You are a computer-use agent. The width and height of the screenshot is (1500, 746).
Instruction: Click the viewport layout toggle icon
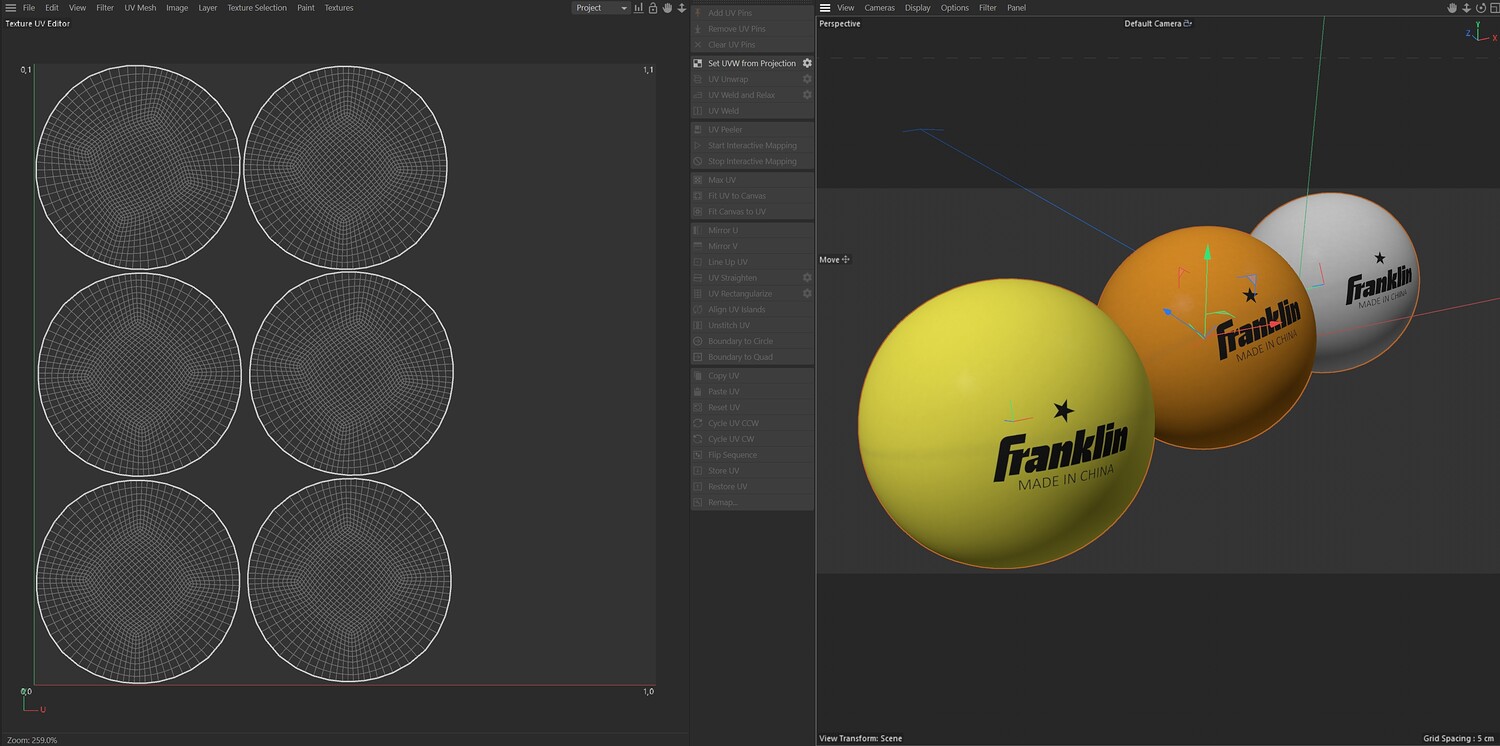pos(1494,8)
